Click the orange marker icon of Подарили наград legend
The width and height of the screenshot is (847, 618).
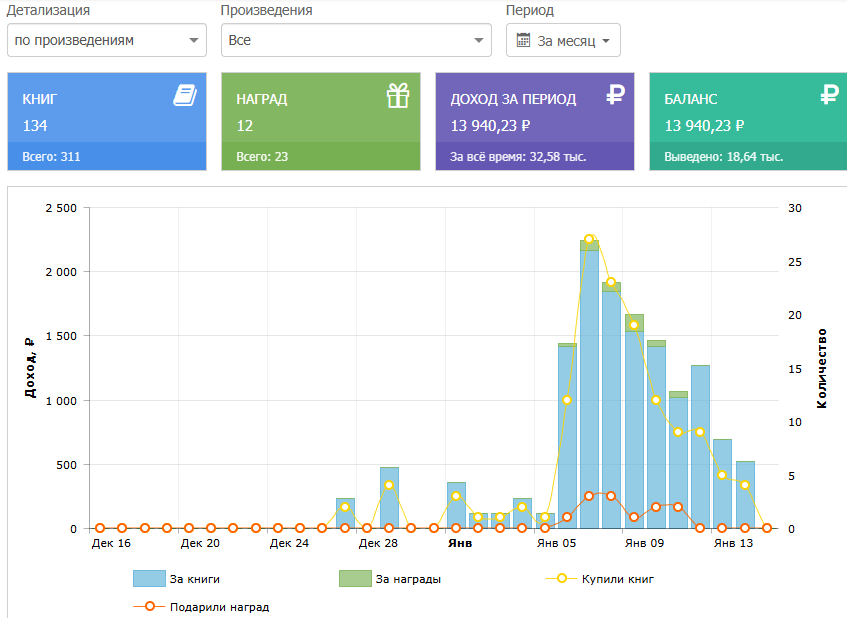point(150,607)
